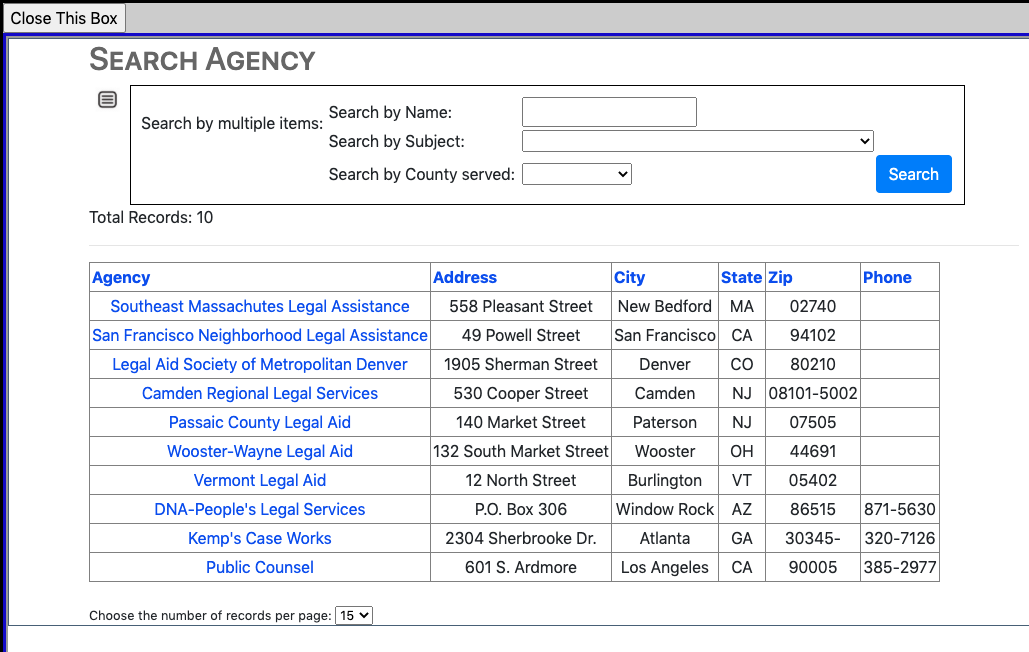Sort by the Address column header
This screenshot has height=652, width=1029.
click(x=464, y=277)
